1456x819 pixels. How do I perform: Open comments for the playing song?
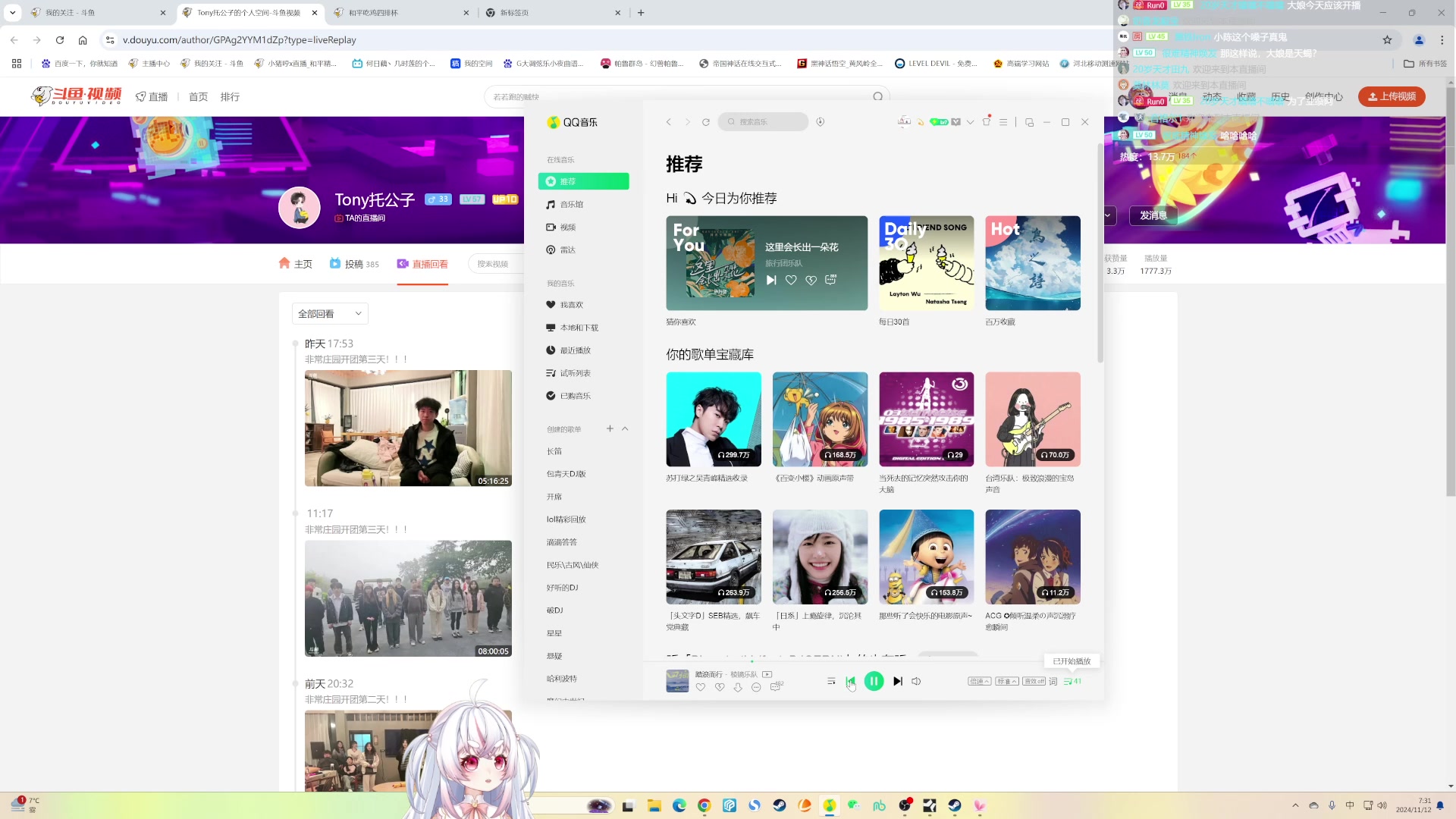776,686
